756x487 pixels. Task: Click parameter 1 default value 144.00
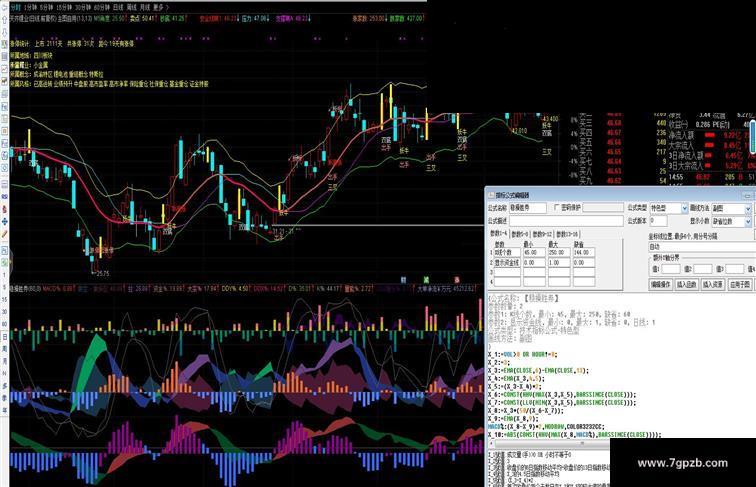pos(584,252)
